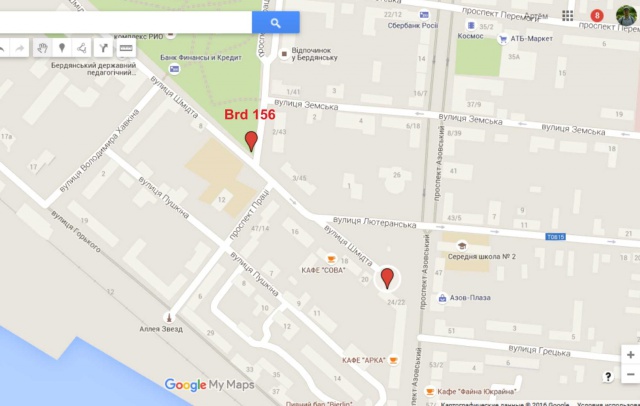This screenshot has width=640, height=406.
Task: Open the user account avatar
Action: pyautogui.click(x=626, y=16)
